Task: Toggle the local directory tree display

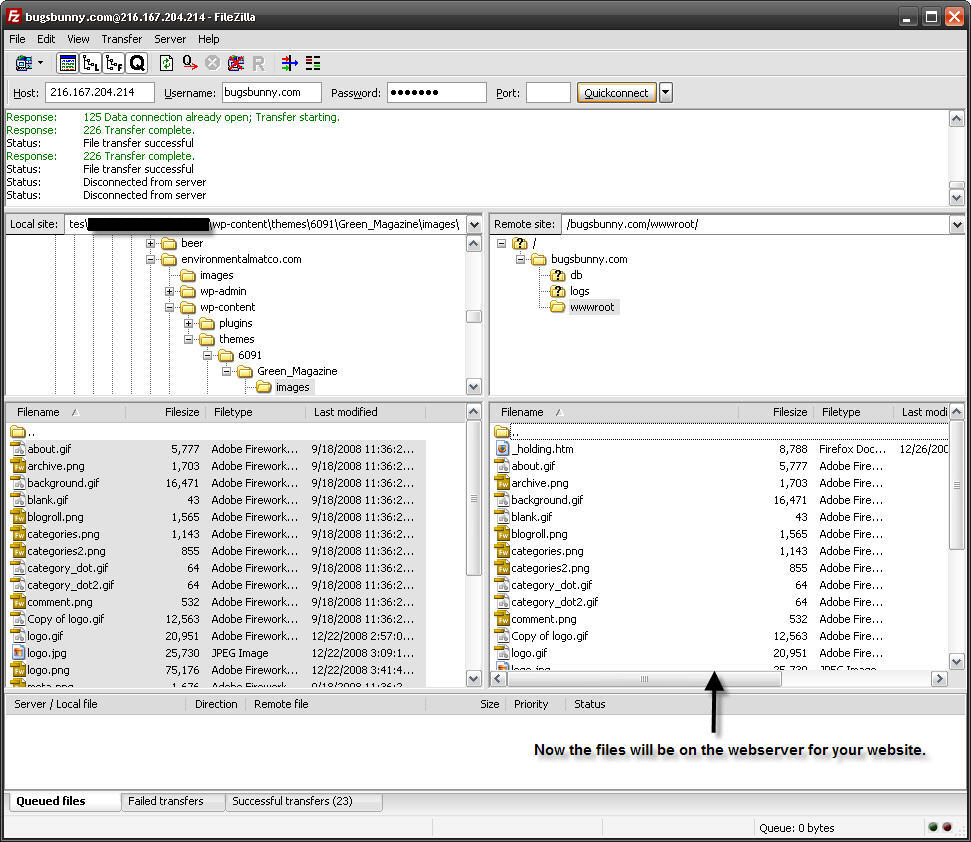Action: click(90, 63)
